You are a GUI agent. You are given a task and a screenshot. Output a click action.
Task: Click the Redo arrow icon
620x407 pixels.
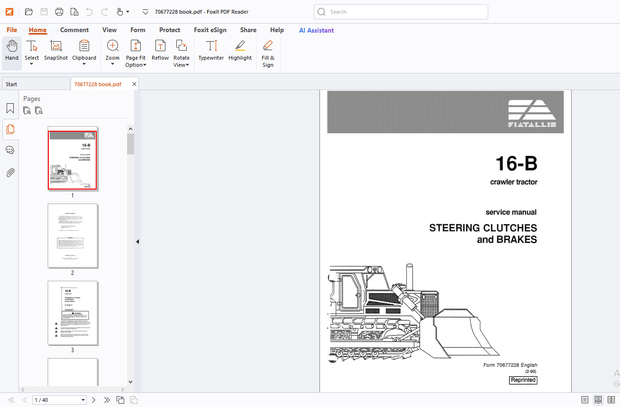point(104,12)
